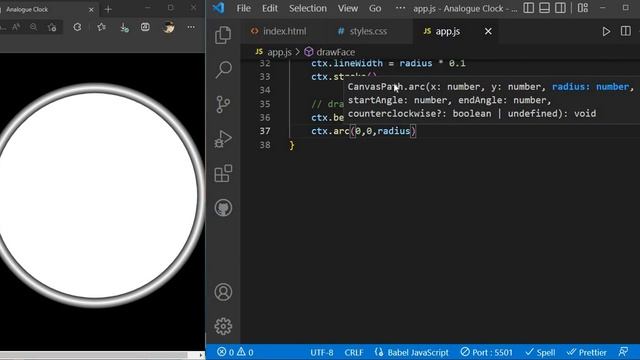This screenshot has width=640, height=360.
Task: Open the Manage gear menu
Action: tap(223, 326)
